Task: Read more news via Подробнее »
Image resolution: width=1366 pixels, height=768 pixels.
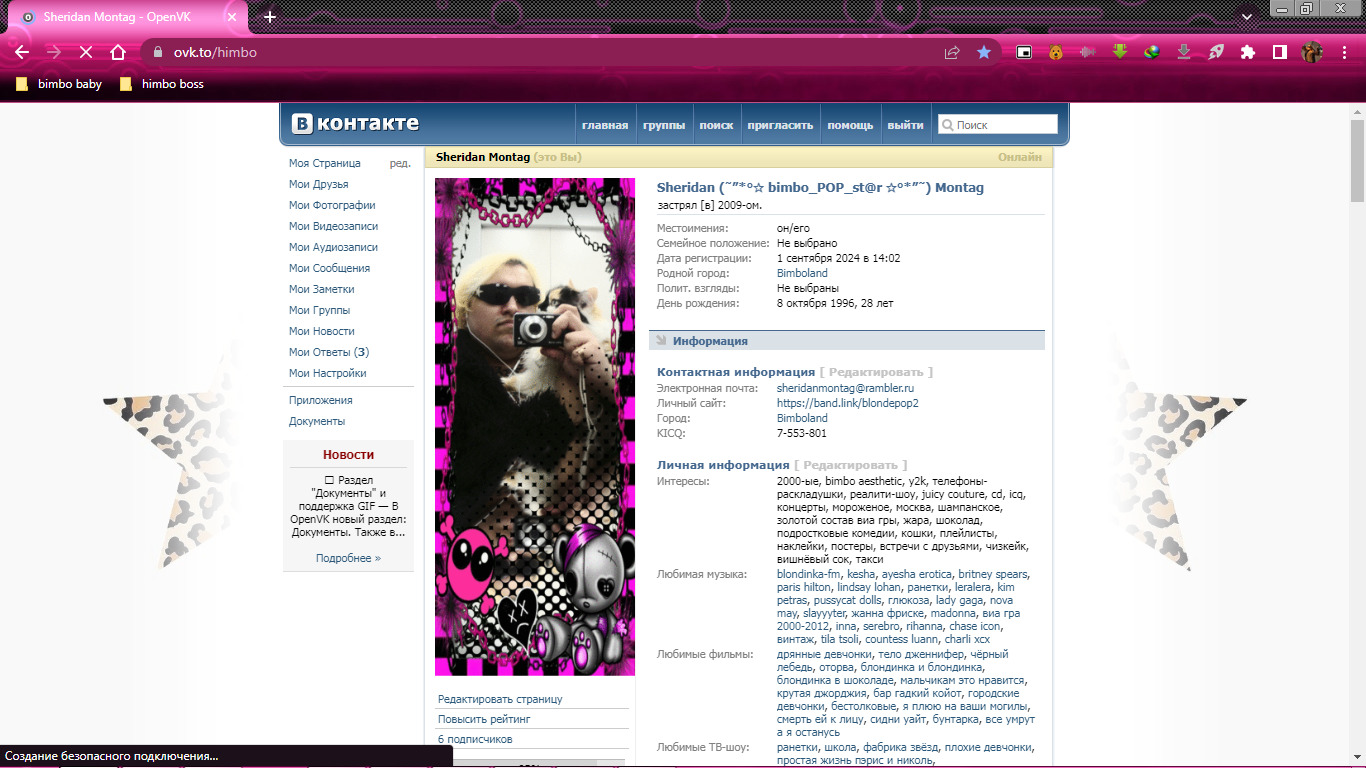Action: 348,558
